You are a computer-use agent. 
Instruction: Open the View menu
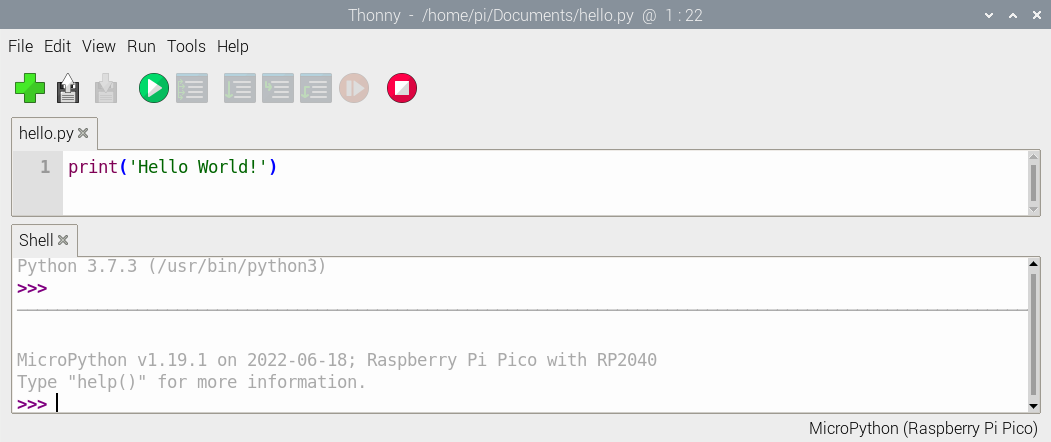[99, 46]
